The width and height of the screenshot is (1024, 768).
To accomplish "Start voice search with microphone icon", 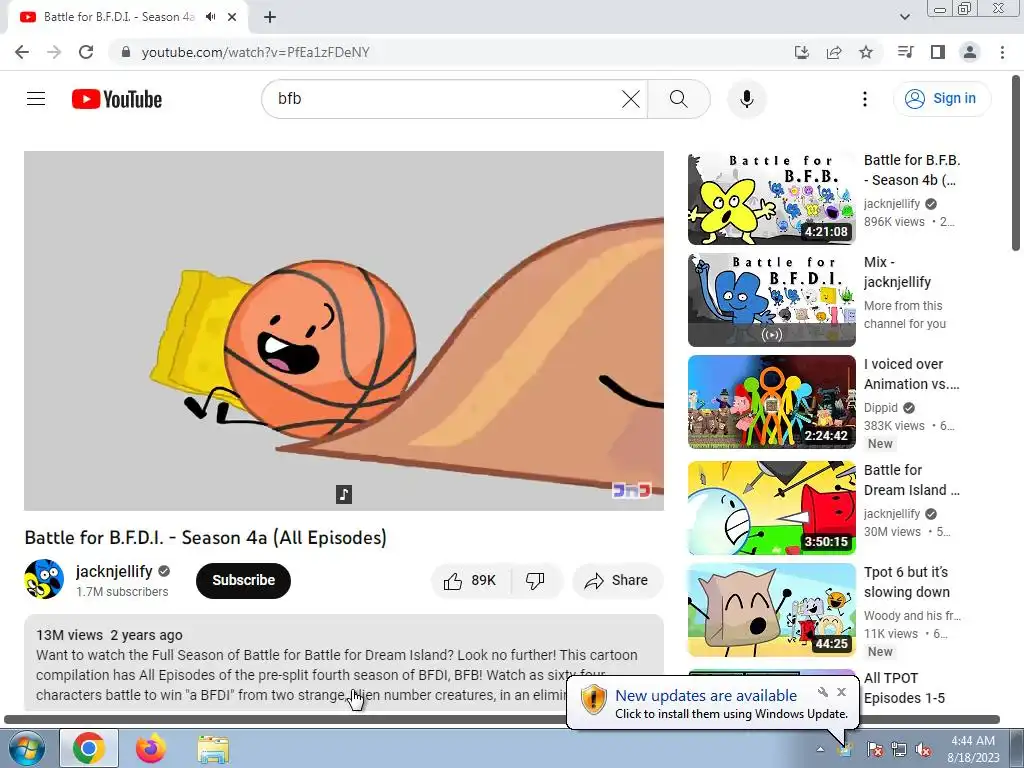I will pyautogui.click(x=746, y=99).
